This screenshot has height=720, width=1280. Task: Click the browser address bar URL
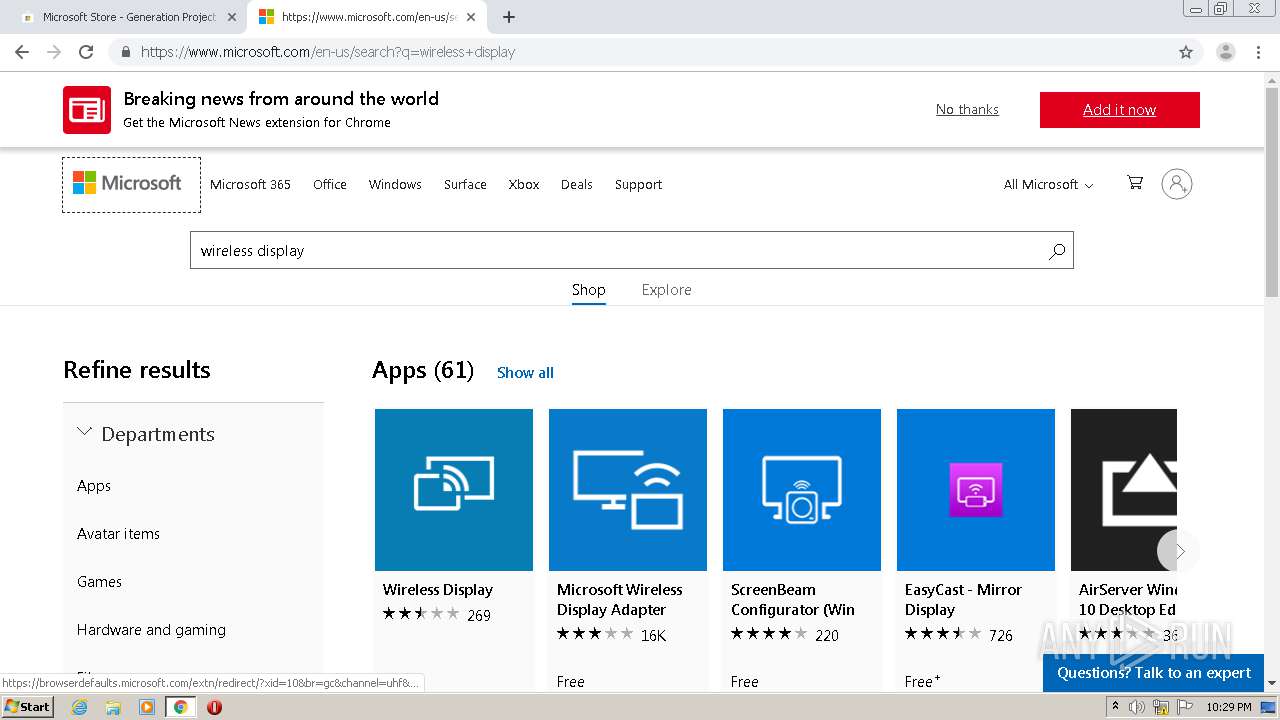tap(327, 52)
